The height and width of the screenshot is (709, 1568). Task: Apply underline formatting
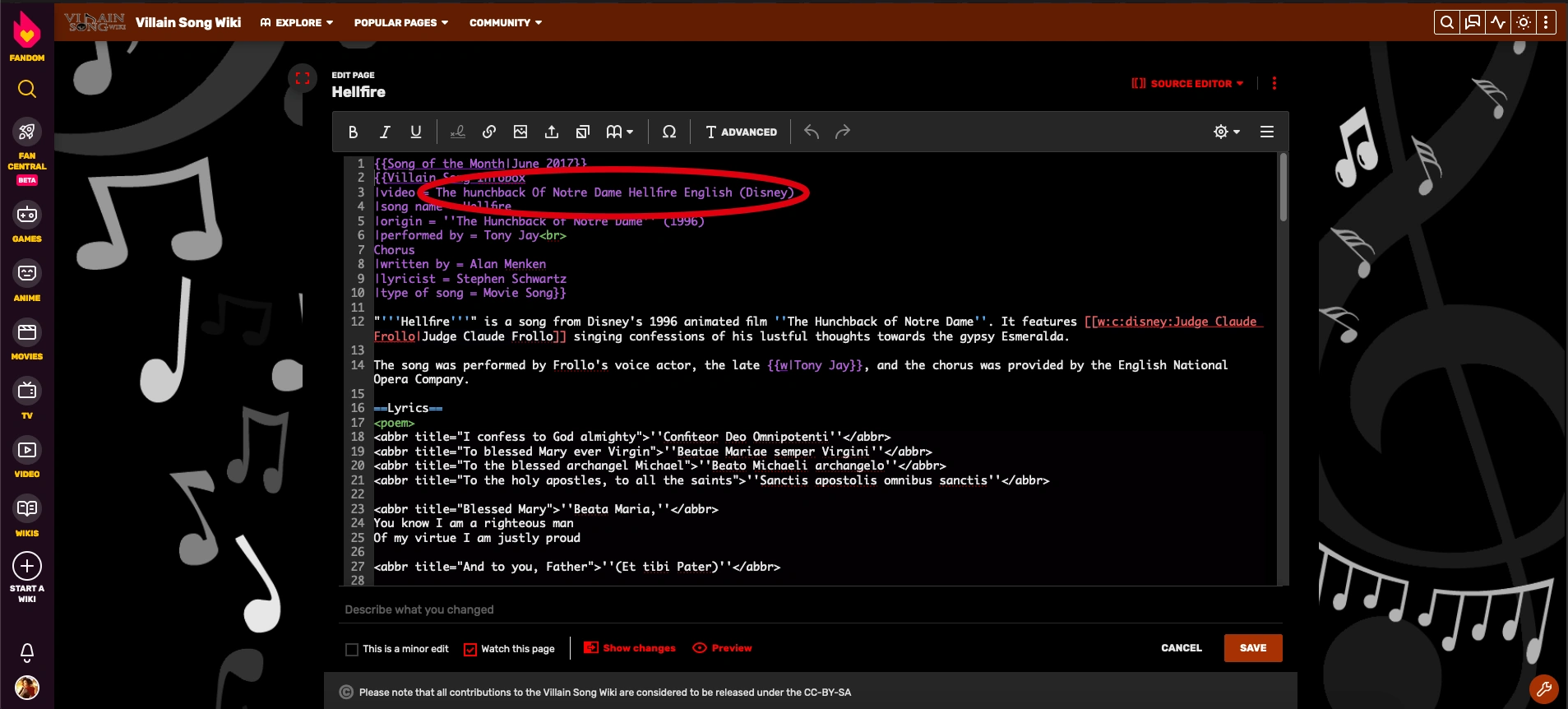point(416,132)
